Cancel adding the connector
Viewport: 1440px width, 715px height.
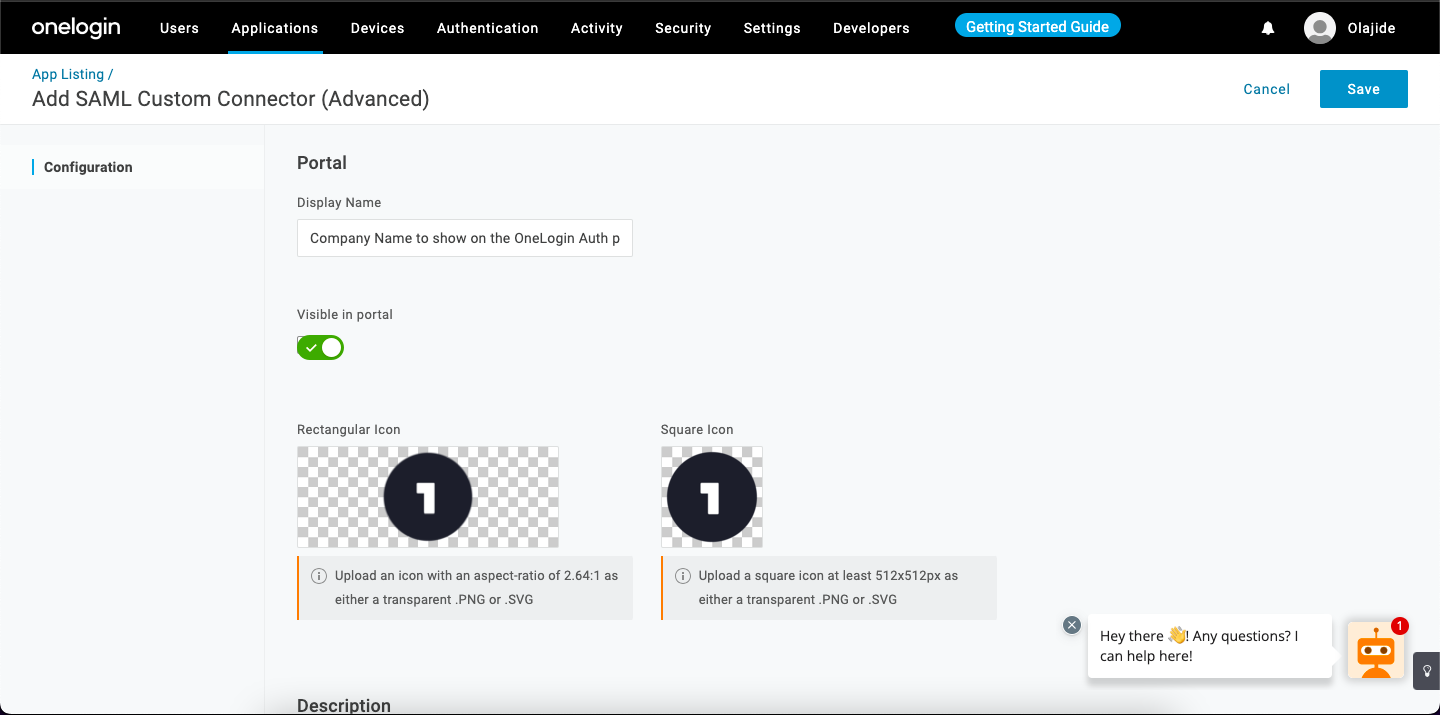pyautogui.click(x=1266, y=89)
